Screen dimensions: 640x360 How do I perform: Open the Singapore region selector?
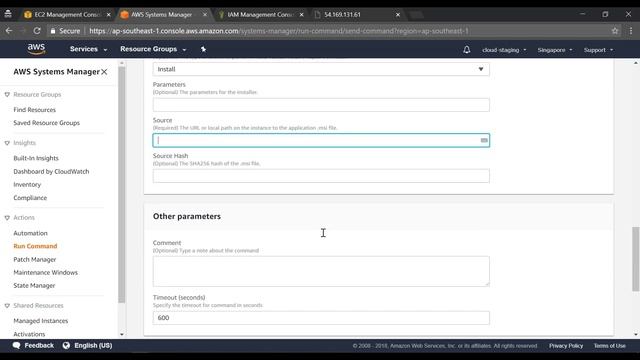(555, 50)
